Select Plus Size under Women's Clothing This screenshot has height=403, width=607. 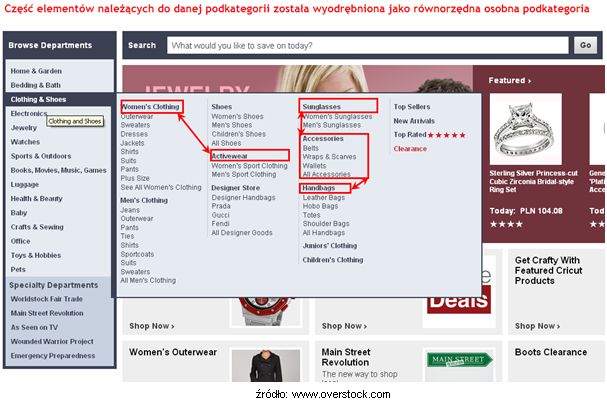coord(135,178)
